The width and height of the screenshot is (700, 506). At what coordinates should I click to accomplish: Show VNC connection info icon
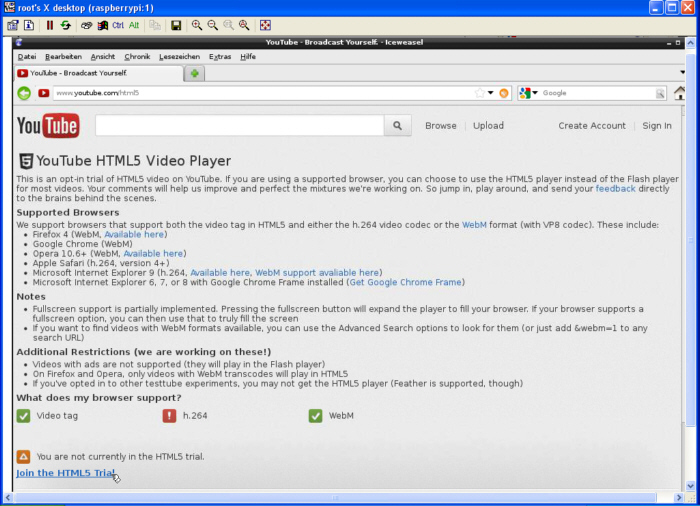[x=29, y=25]
